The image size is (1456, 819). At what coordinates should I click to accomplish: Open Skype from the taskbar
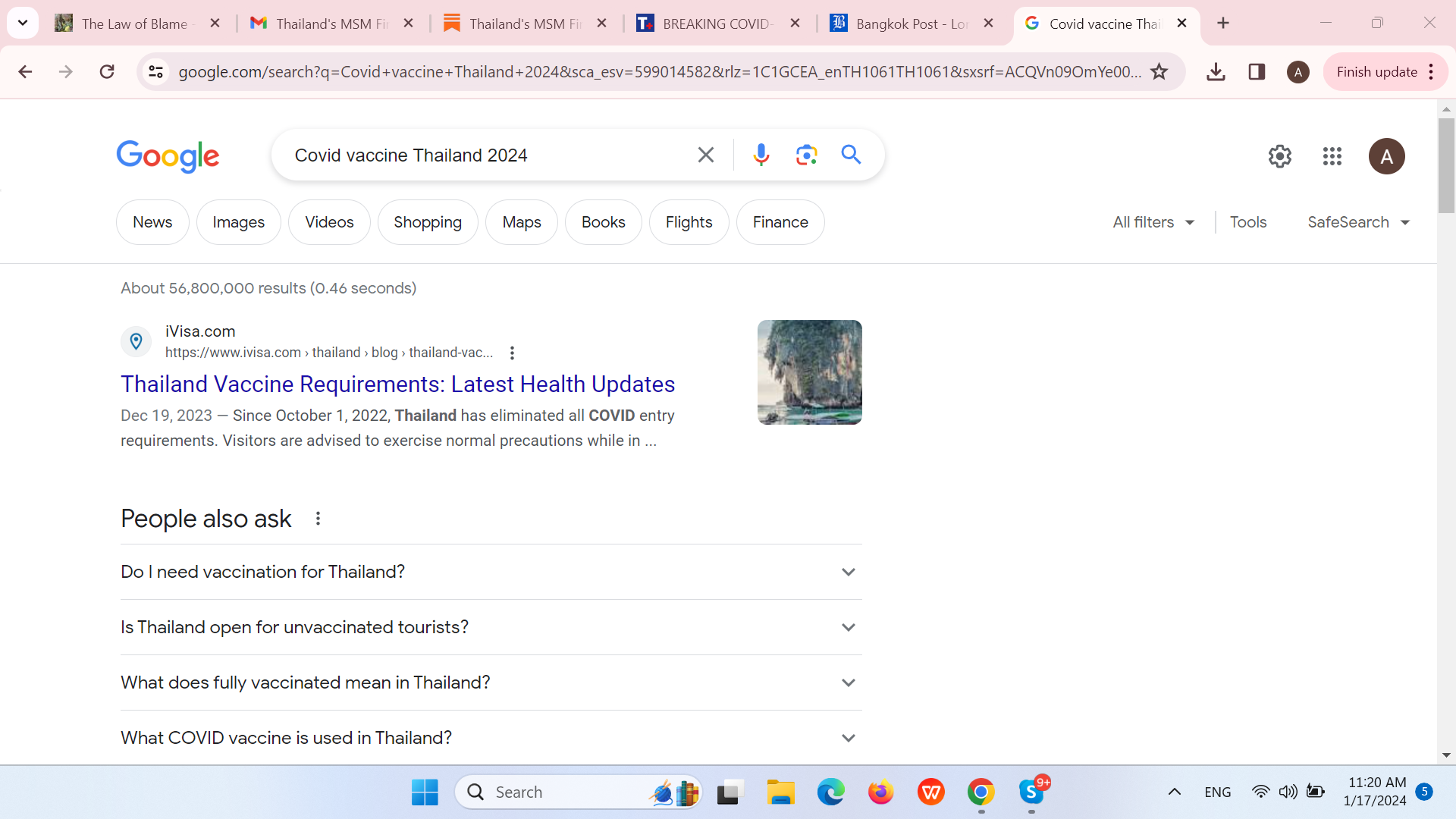pos(1031,792)
